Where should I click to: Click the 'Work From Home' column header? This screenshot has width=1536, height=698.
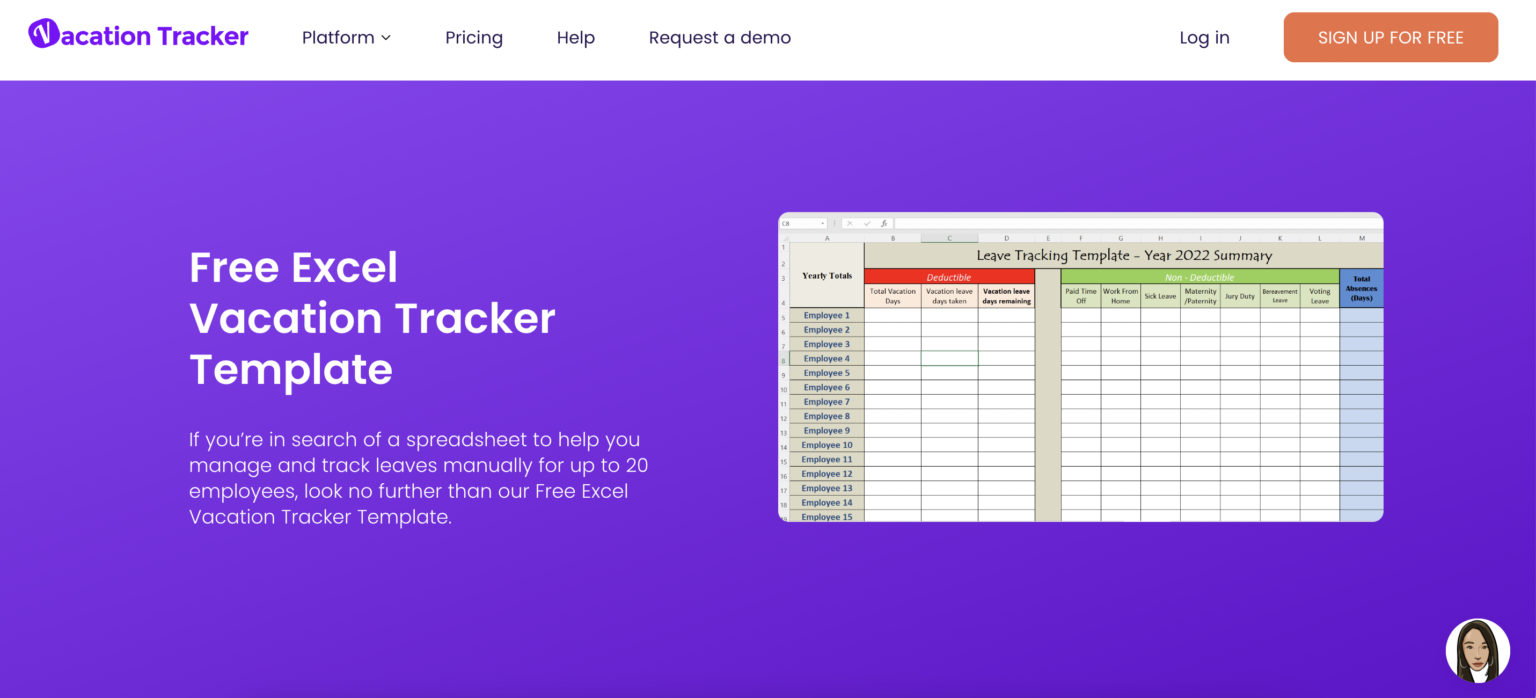click(x=1121, y=296)
